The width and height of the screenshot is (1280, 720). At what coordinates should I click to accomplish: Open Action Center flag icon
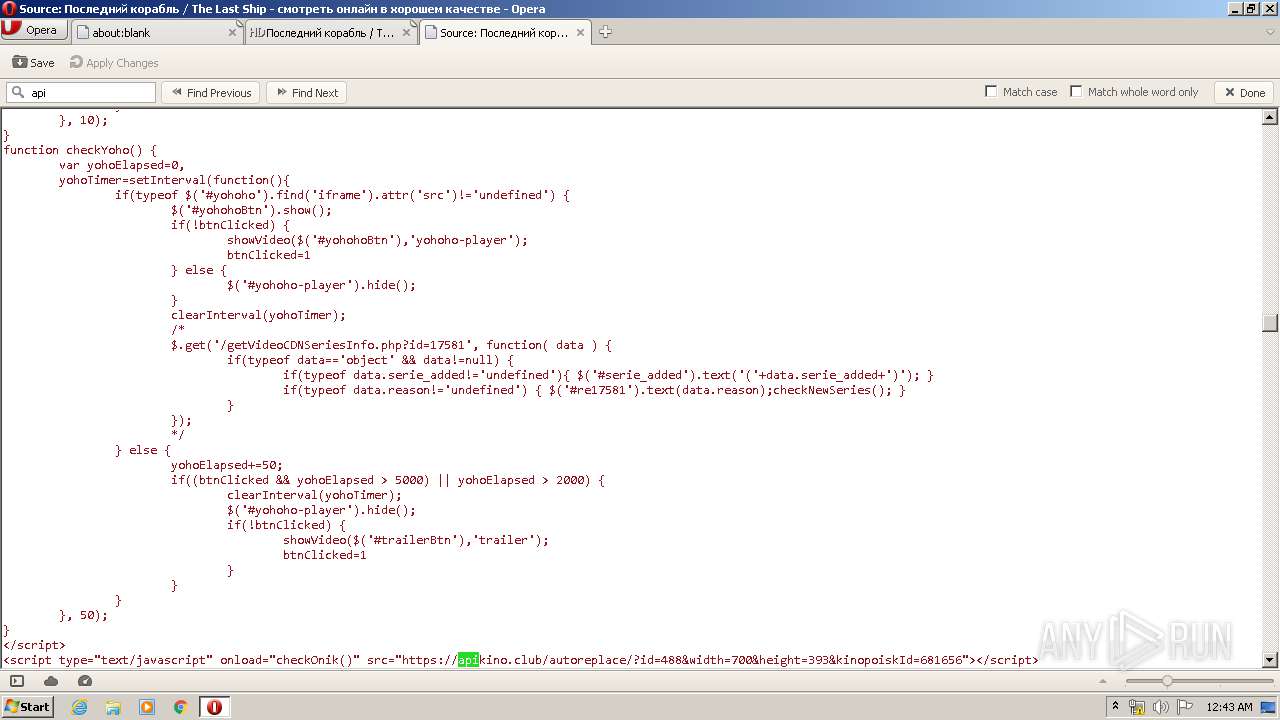(1183, 707)
